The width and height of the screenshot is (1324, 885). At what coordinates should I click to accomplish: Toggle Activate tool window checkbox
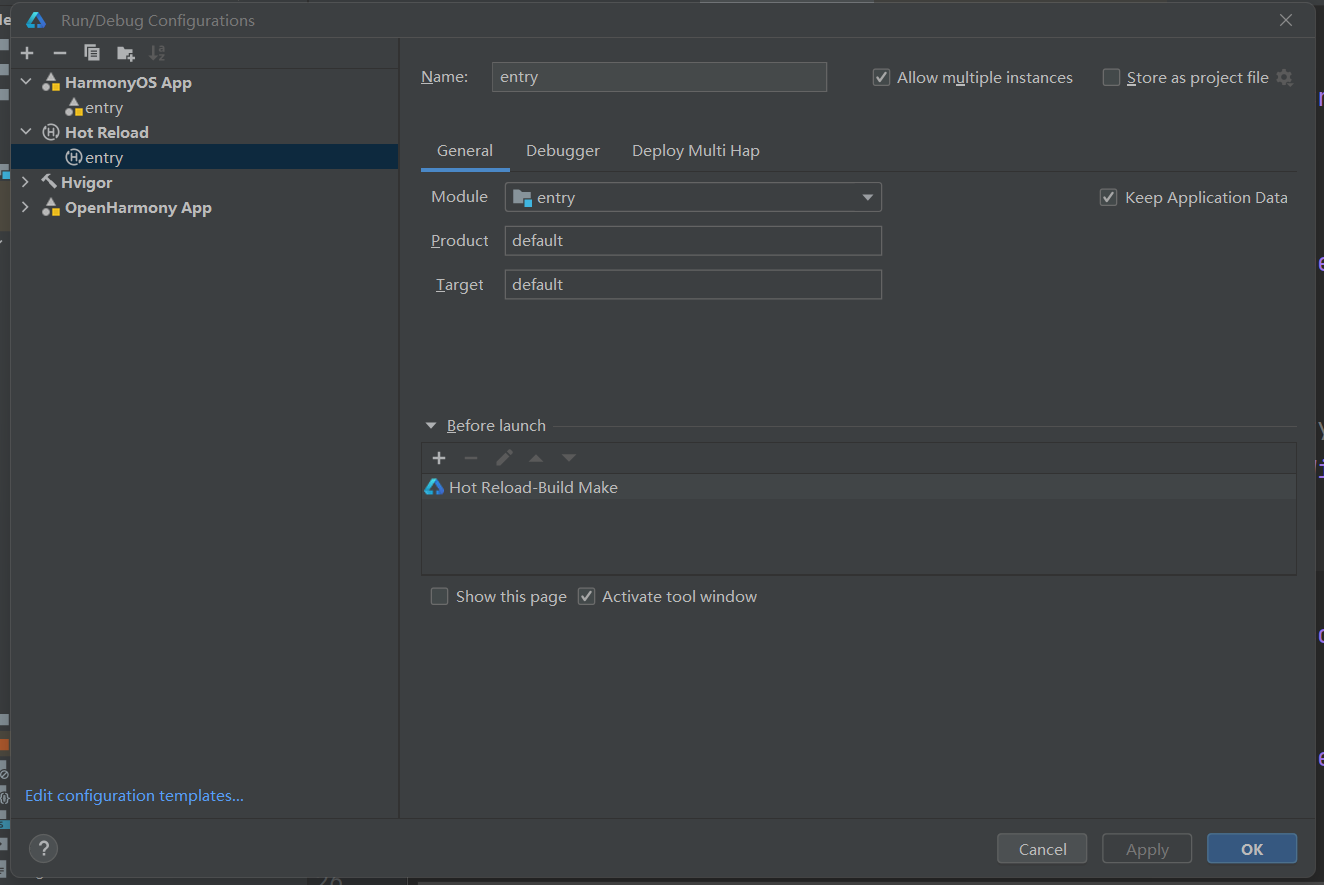pyautogui.click(x=587, y=597)
